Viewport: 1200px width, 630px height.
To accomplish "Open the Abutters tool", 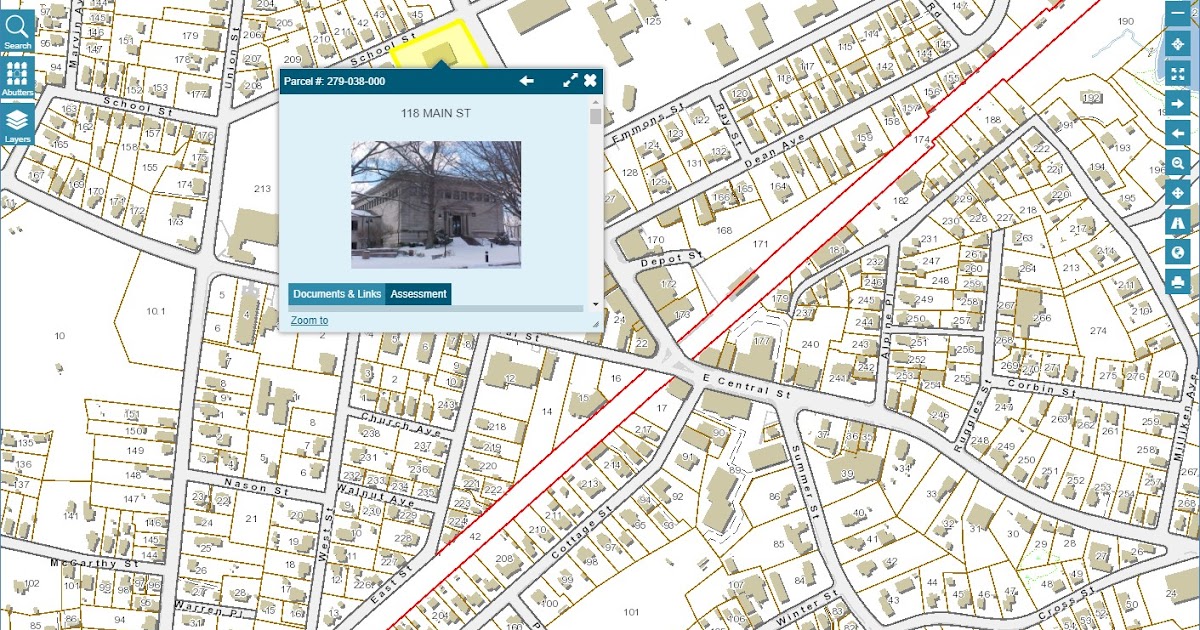I will (x=17, y=78).
